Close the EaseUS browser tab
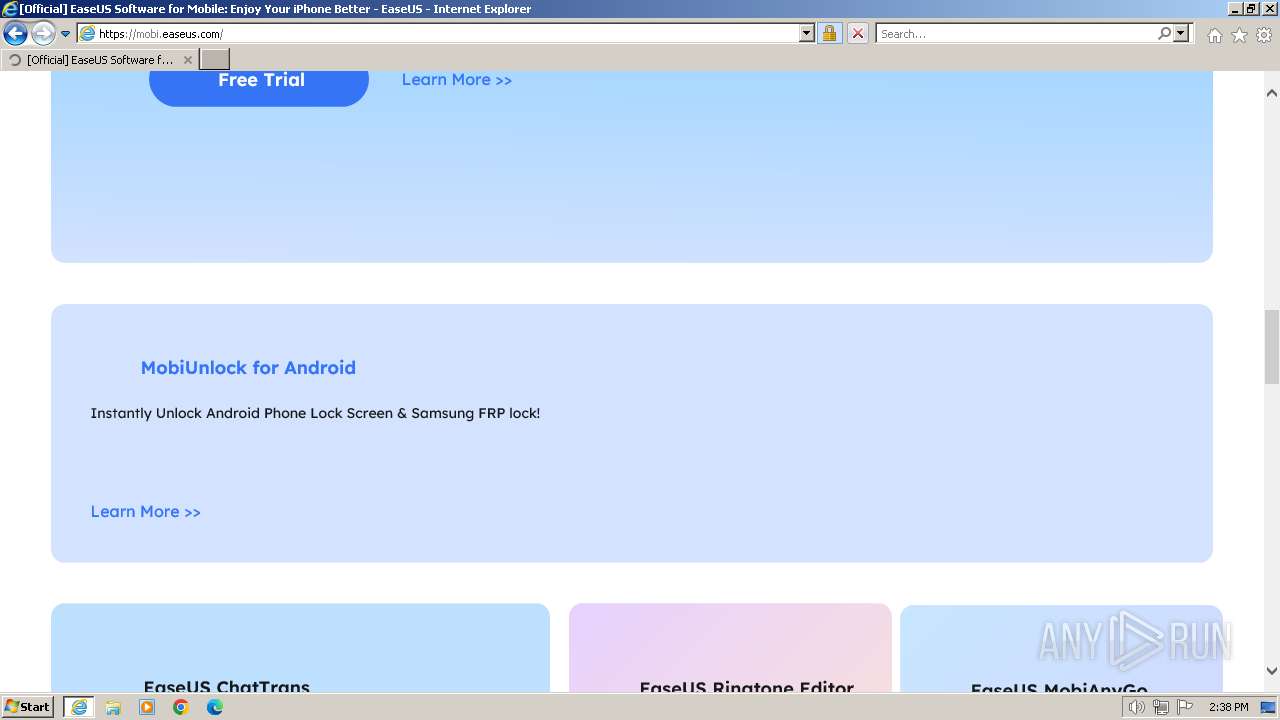This screenshot has width=1280, height=720. [x=188, y=60]
